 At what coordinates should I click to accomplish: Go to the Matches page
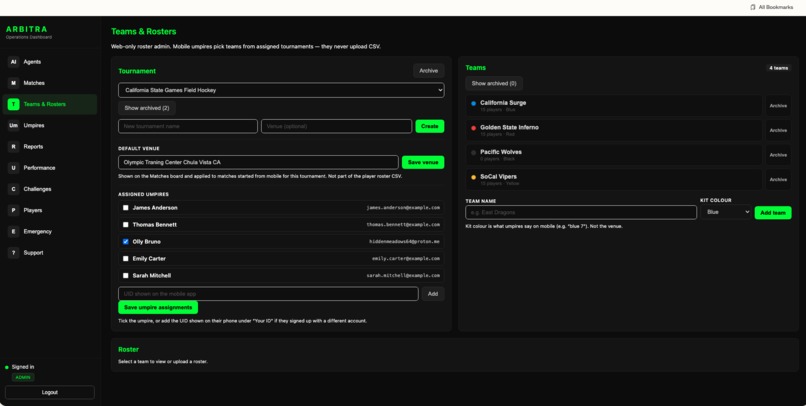[50, 83]
